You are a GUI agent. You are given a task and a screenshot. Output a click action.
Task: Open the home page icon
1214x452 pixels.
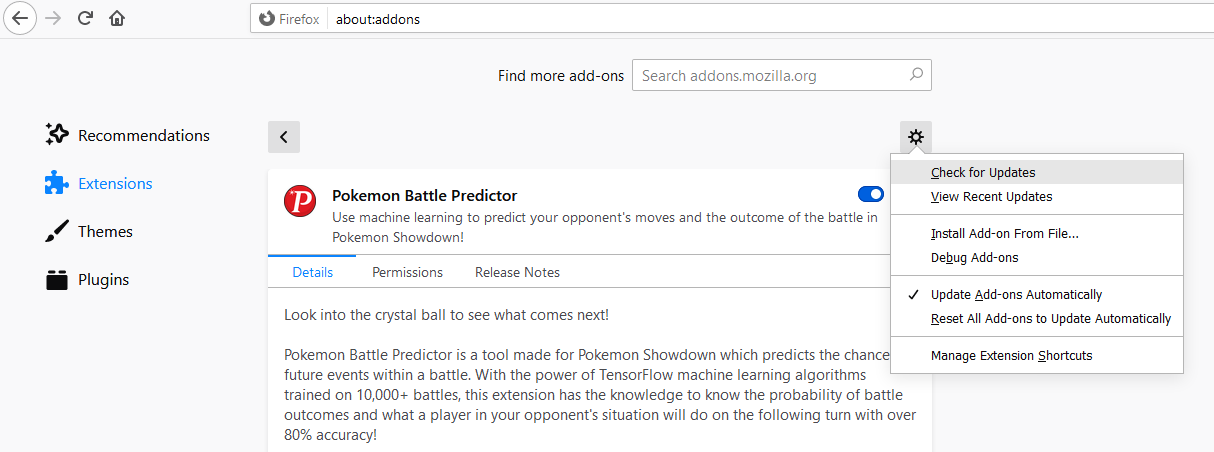pos(117,18)
